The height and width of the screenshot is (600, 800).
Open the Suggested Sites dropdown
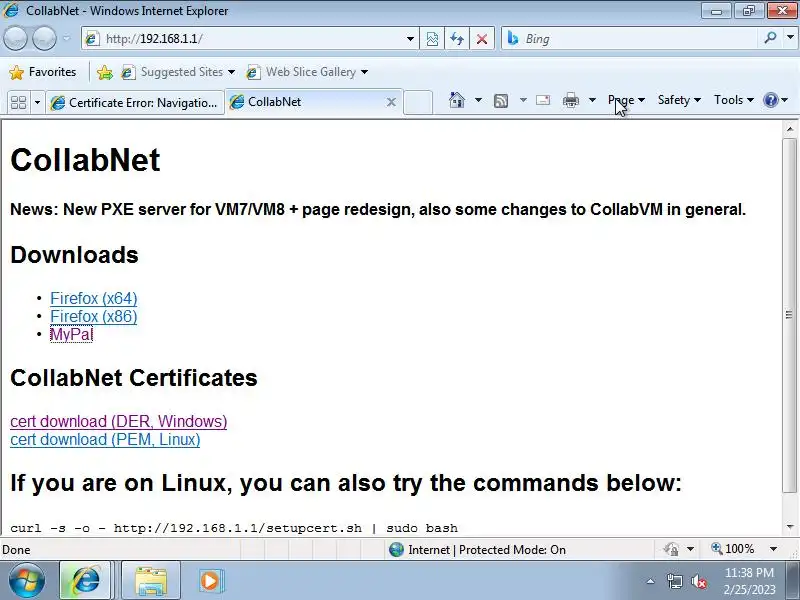(x=178, y=72)
